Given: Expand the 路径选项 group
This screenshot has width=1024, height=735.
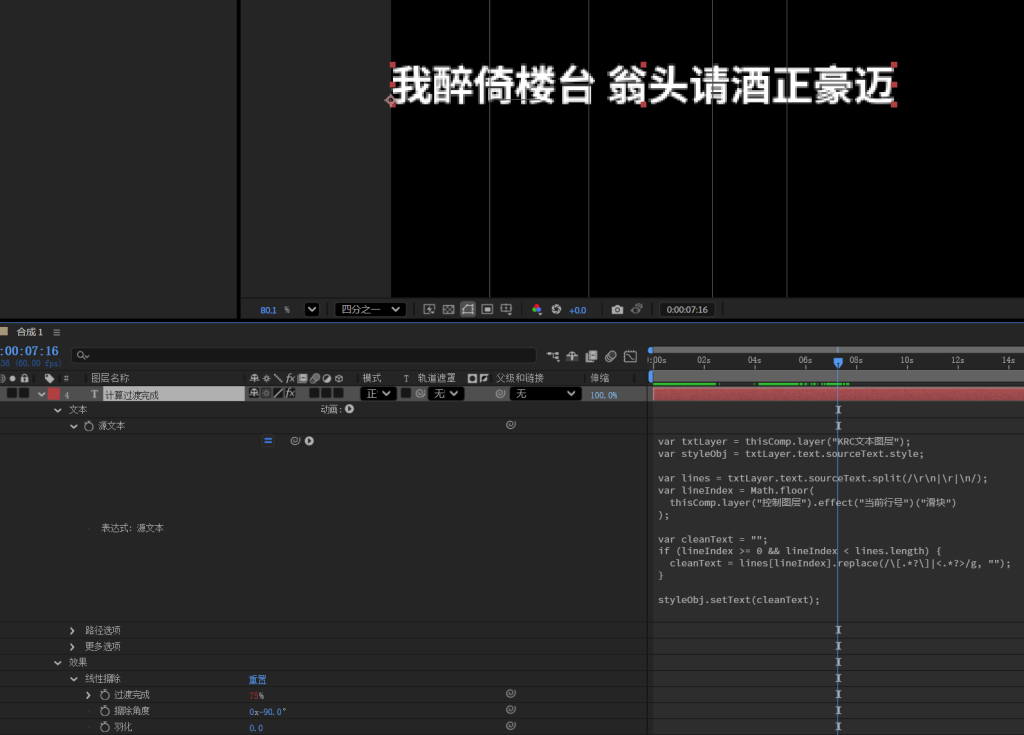Looking at the screenshot, I should 72,631.
